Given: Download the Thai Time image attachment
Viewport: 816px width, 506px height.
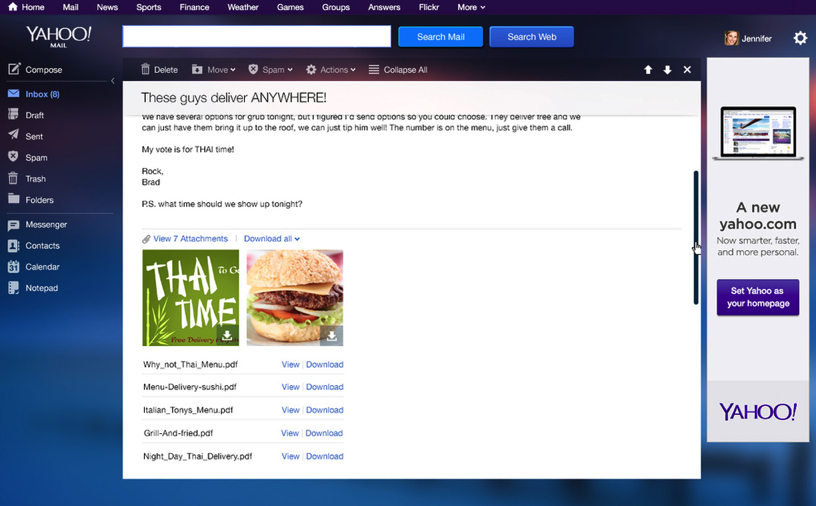Looking at the screenshot, I should 227,335.
